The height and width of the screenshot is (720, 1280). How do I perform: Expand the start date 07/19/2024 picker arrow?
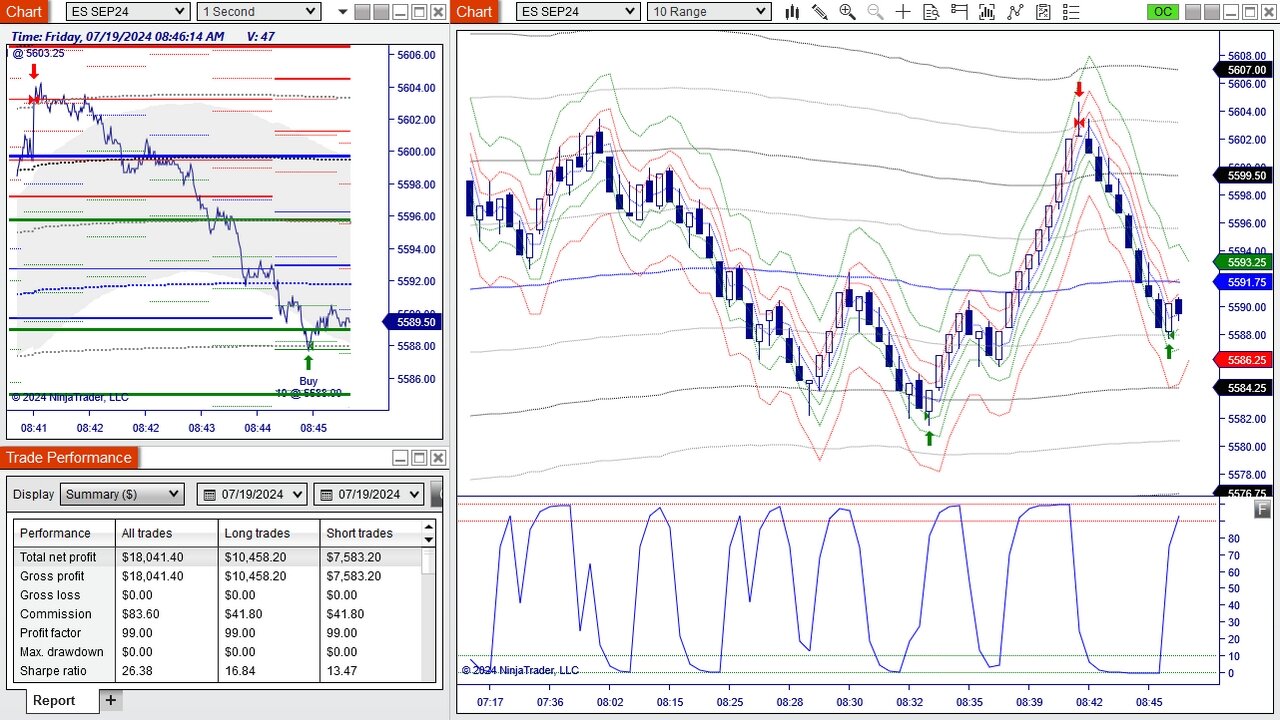click(299, 494)
